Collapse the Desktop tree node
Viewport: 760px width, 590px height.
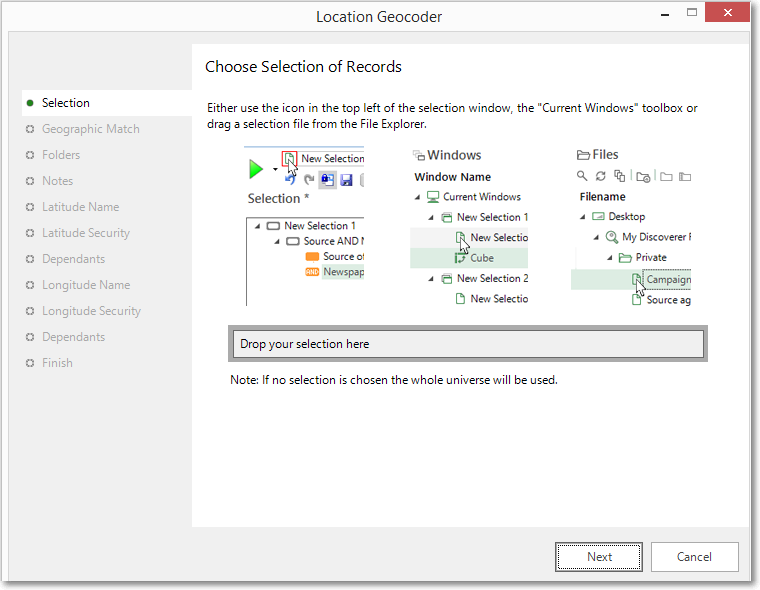[583, 217]
